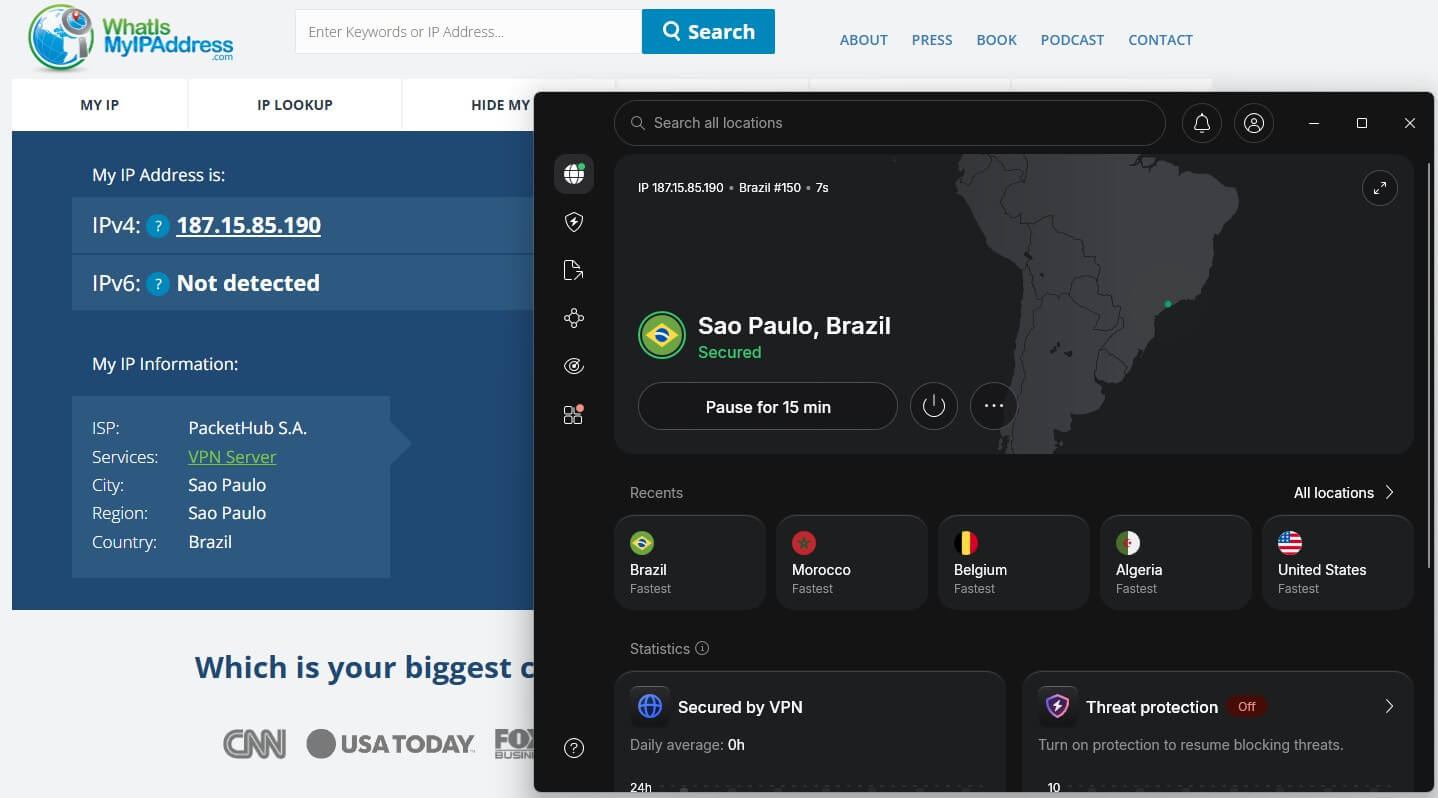The height and width of the screenshot is (798, 1438).
Task: Open the ABOUT menu link
Action: point(864,40)
